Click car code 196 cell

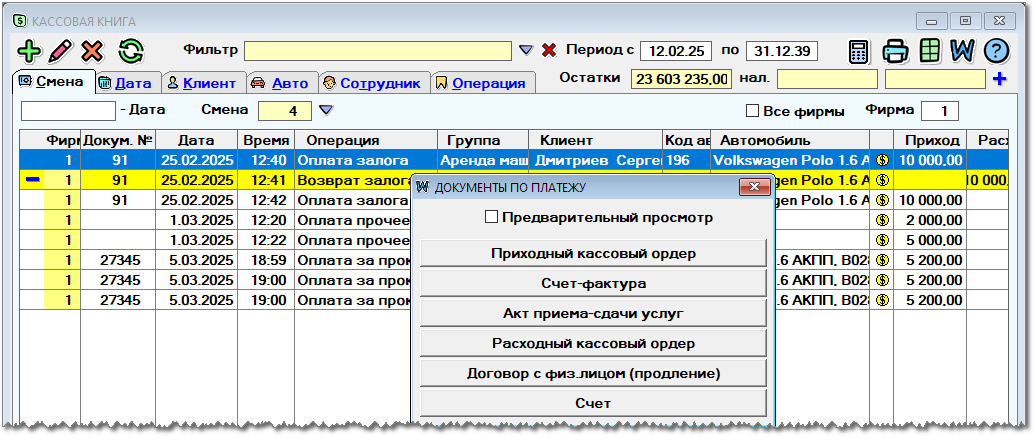[x=686, y=160]
